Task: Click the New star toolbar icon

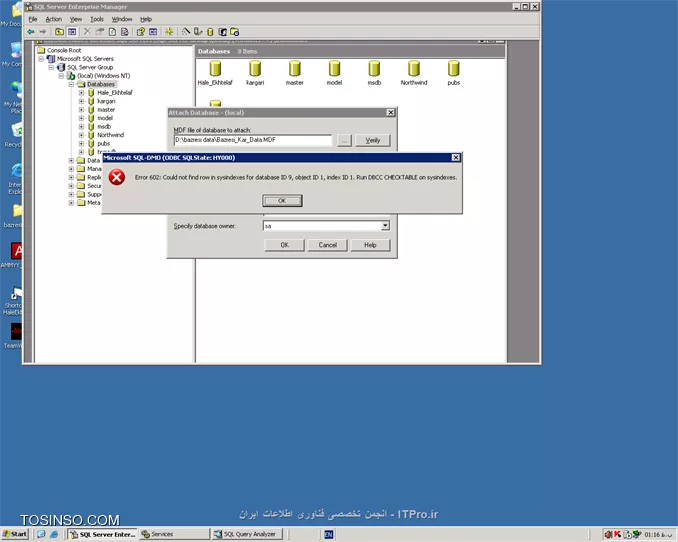Action: click(169, 32)
